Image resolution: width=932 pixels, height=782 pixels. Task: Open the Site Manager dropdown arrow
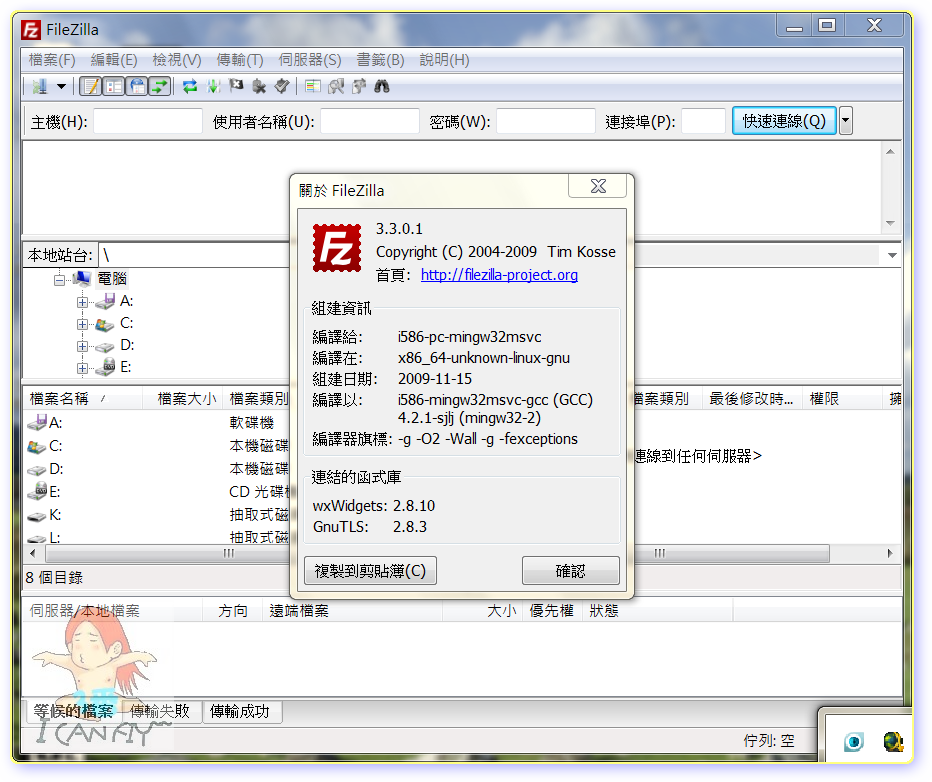61,87
